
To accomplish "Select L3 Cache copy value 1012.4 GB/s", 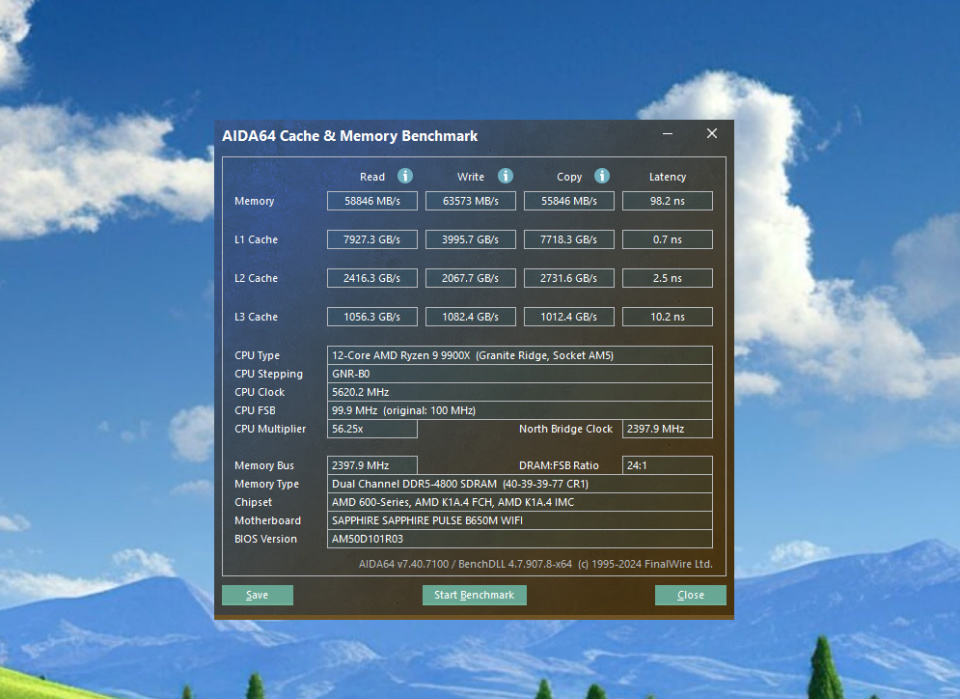I will (x=569, y=316).
